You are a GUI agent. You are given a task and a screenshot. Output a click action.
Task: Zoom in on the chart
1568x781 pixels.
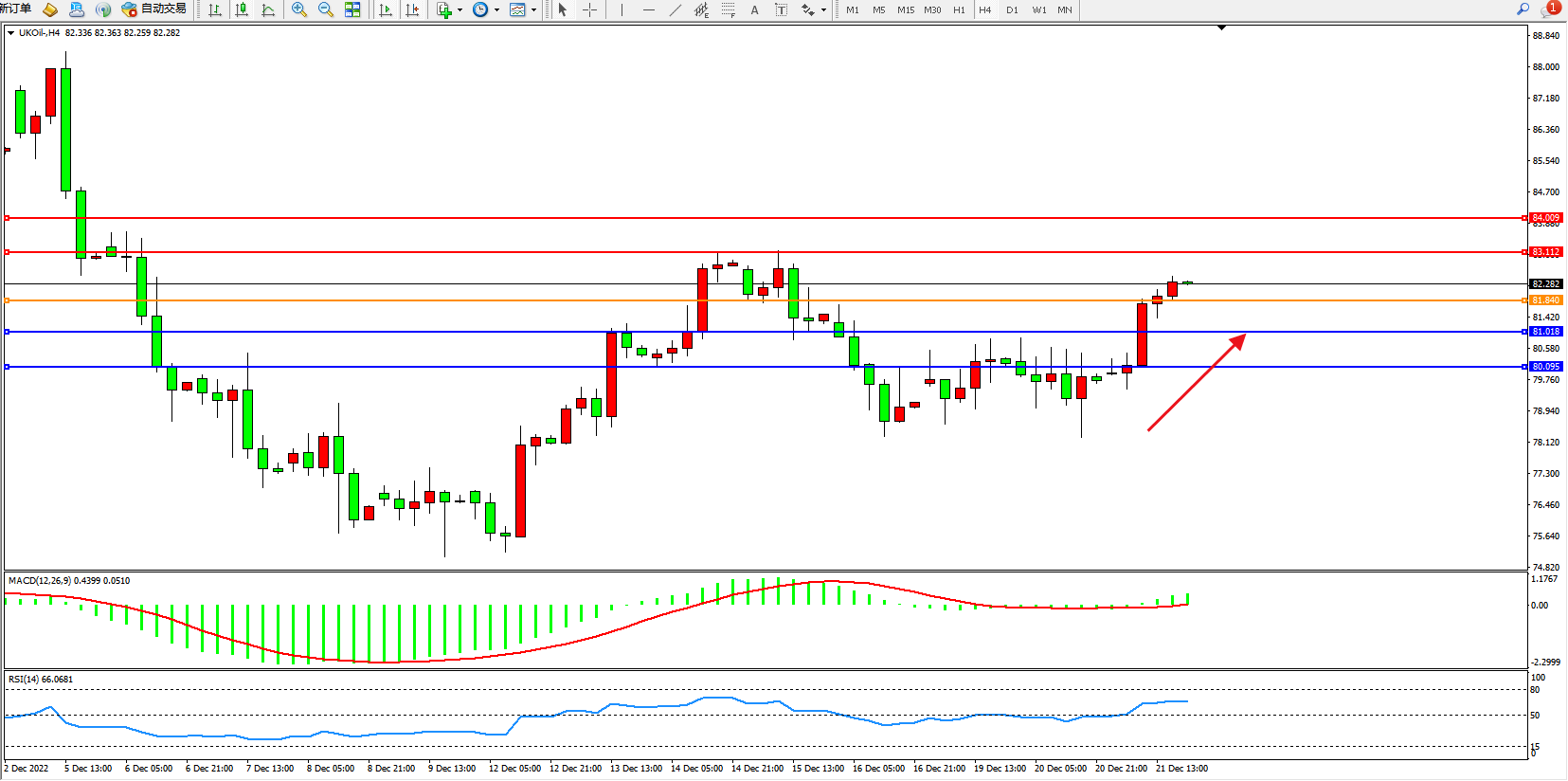[x=299, y=9]
